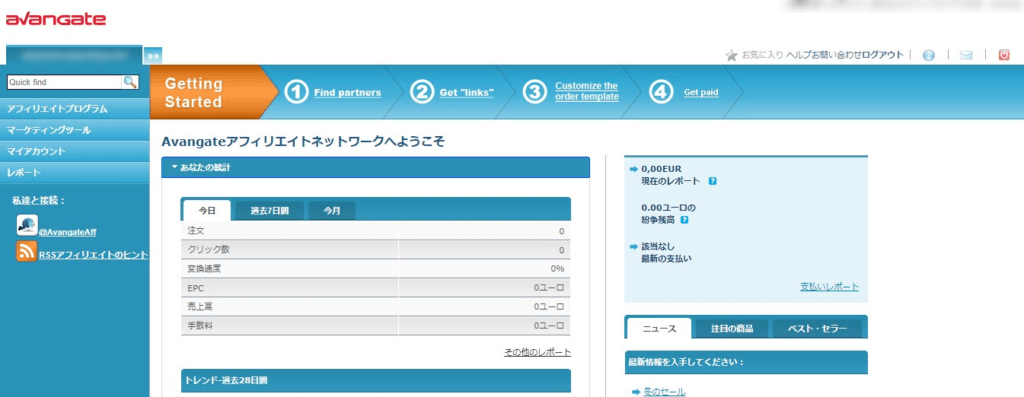Switch to the 今日 tab

click(206, 211)
